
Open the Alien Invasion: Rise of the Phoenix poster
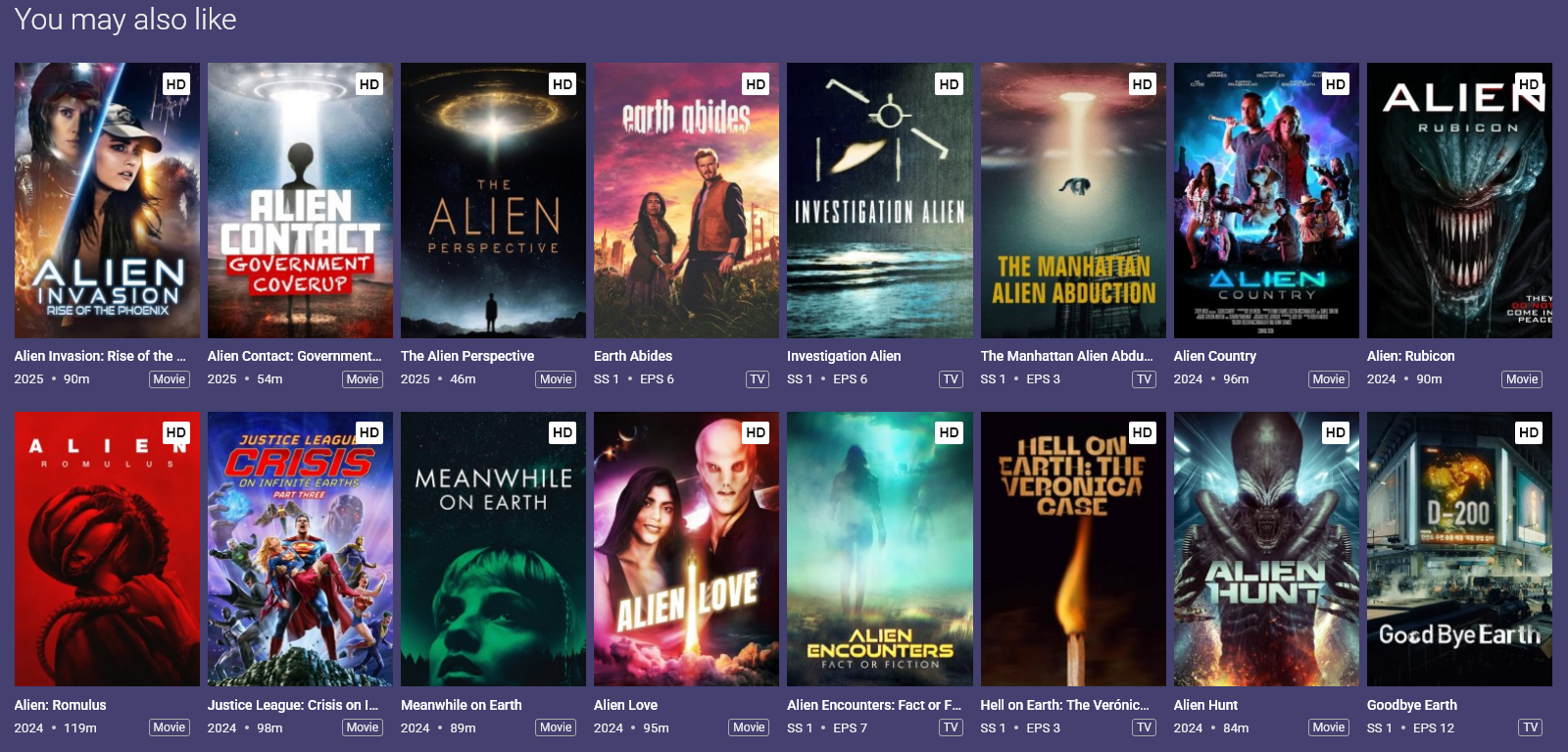pyautogui.click(x=107, y=200)
